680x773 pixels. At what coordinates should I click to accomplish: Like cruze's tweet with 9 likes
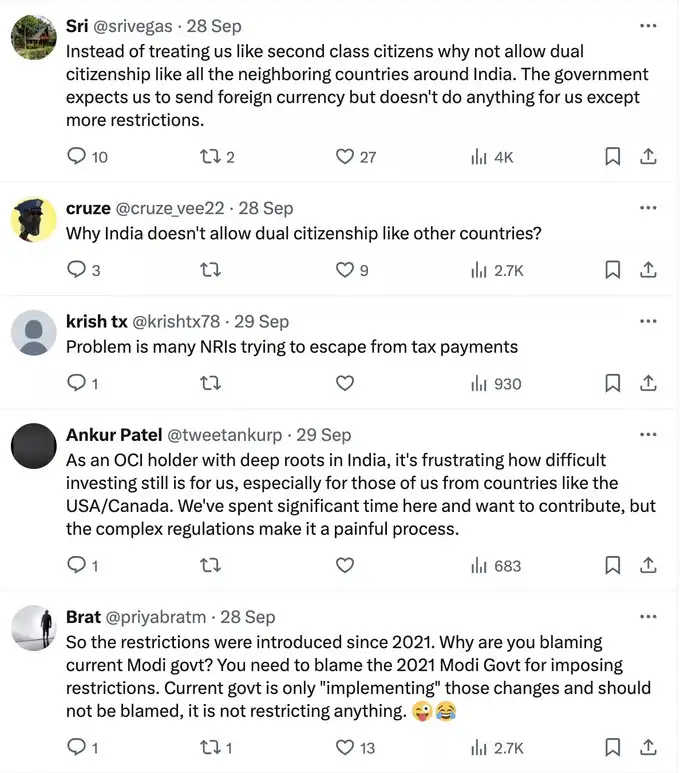(x=345, y=270)
